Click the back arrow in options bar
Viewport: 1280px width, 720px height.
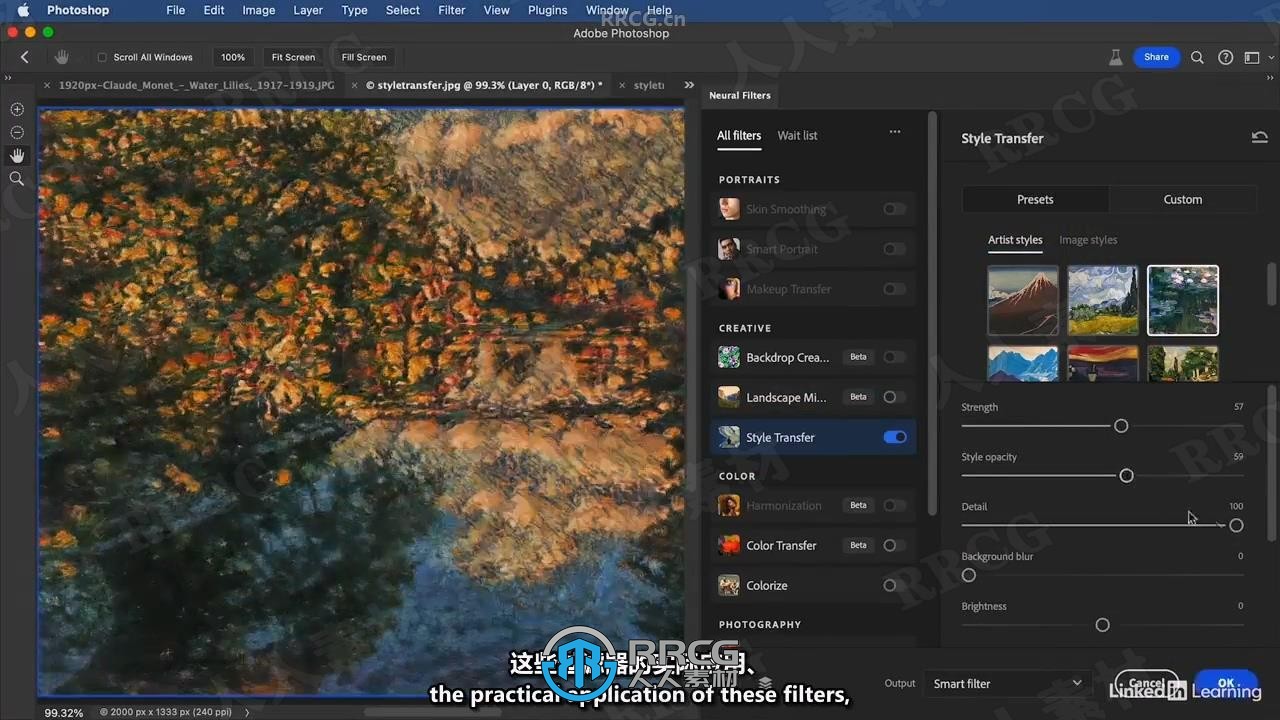(25, 57)
